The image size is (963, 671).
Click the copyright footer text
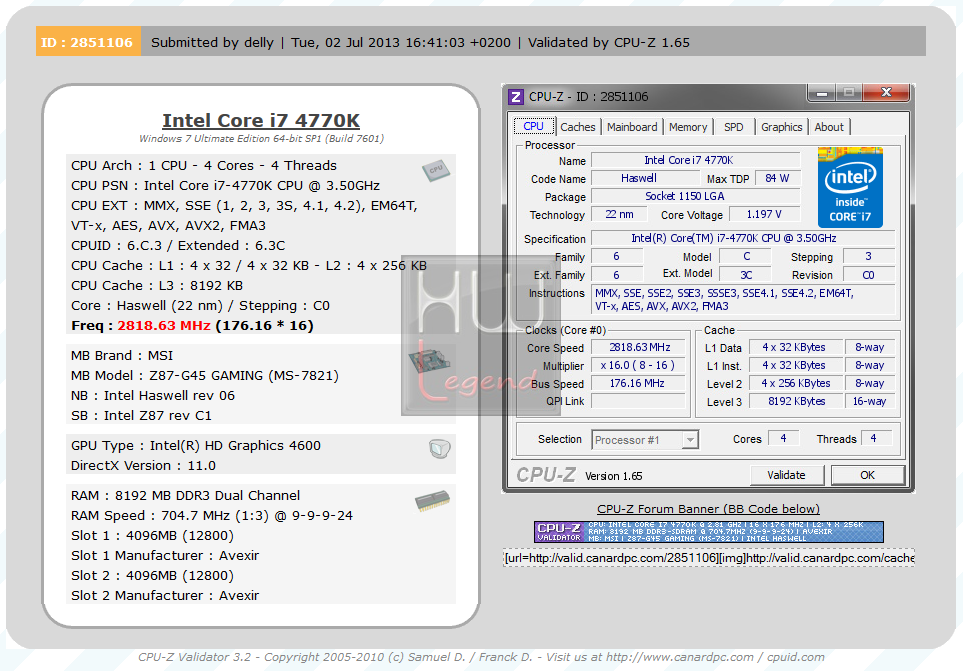coord(481,657)
